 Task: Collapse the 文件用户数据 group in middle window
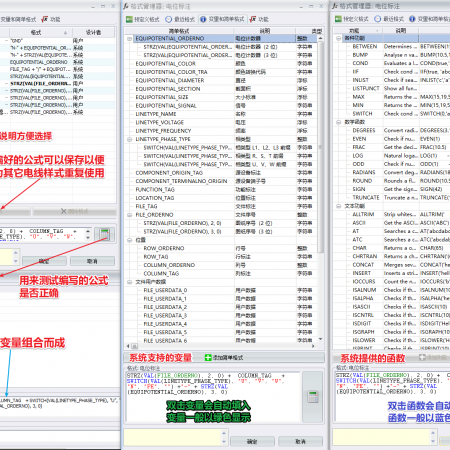click(129, 282)
